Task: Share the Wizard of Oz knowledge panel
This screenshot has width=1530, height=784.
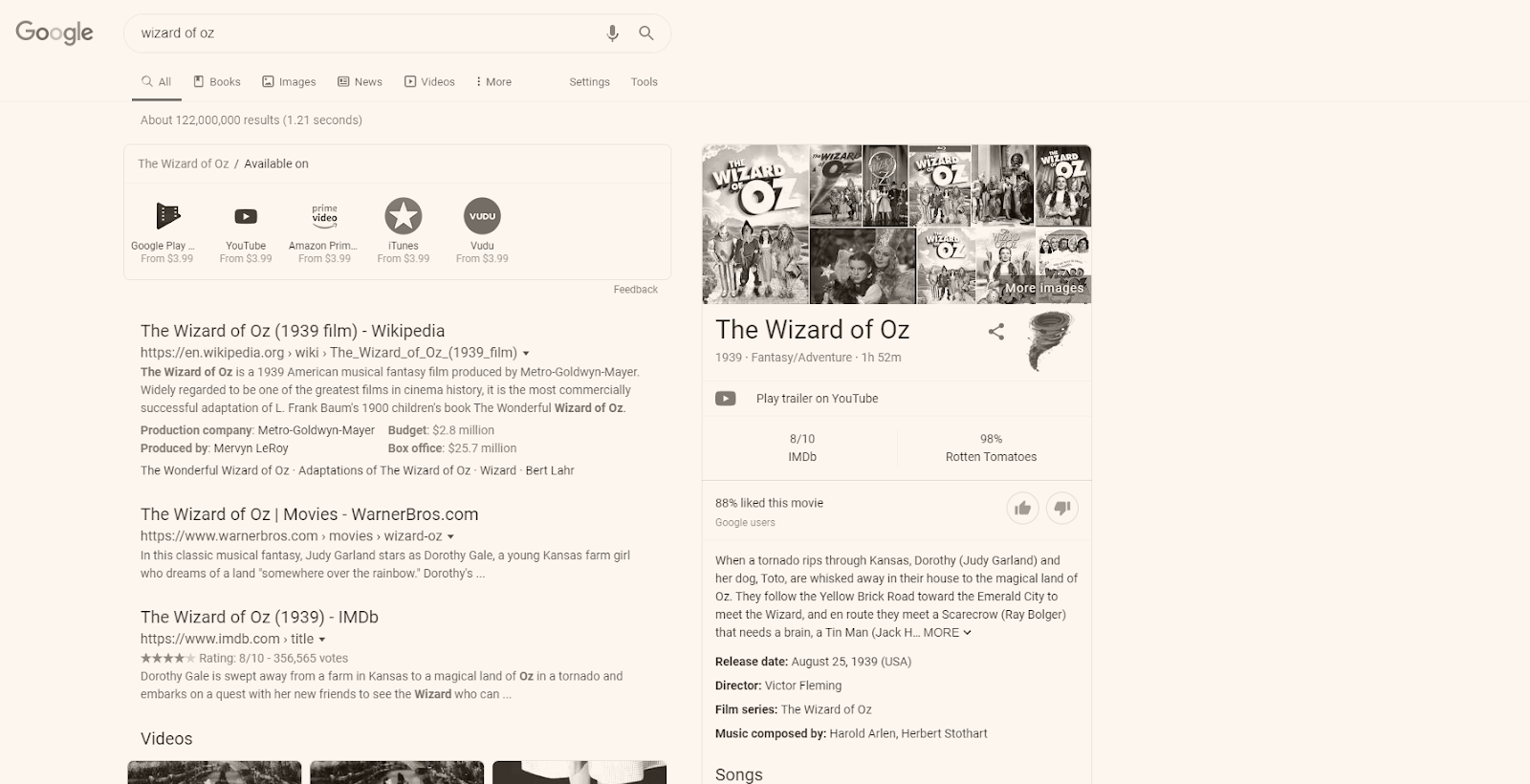Action: point(996,332)
